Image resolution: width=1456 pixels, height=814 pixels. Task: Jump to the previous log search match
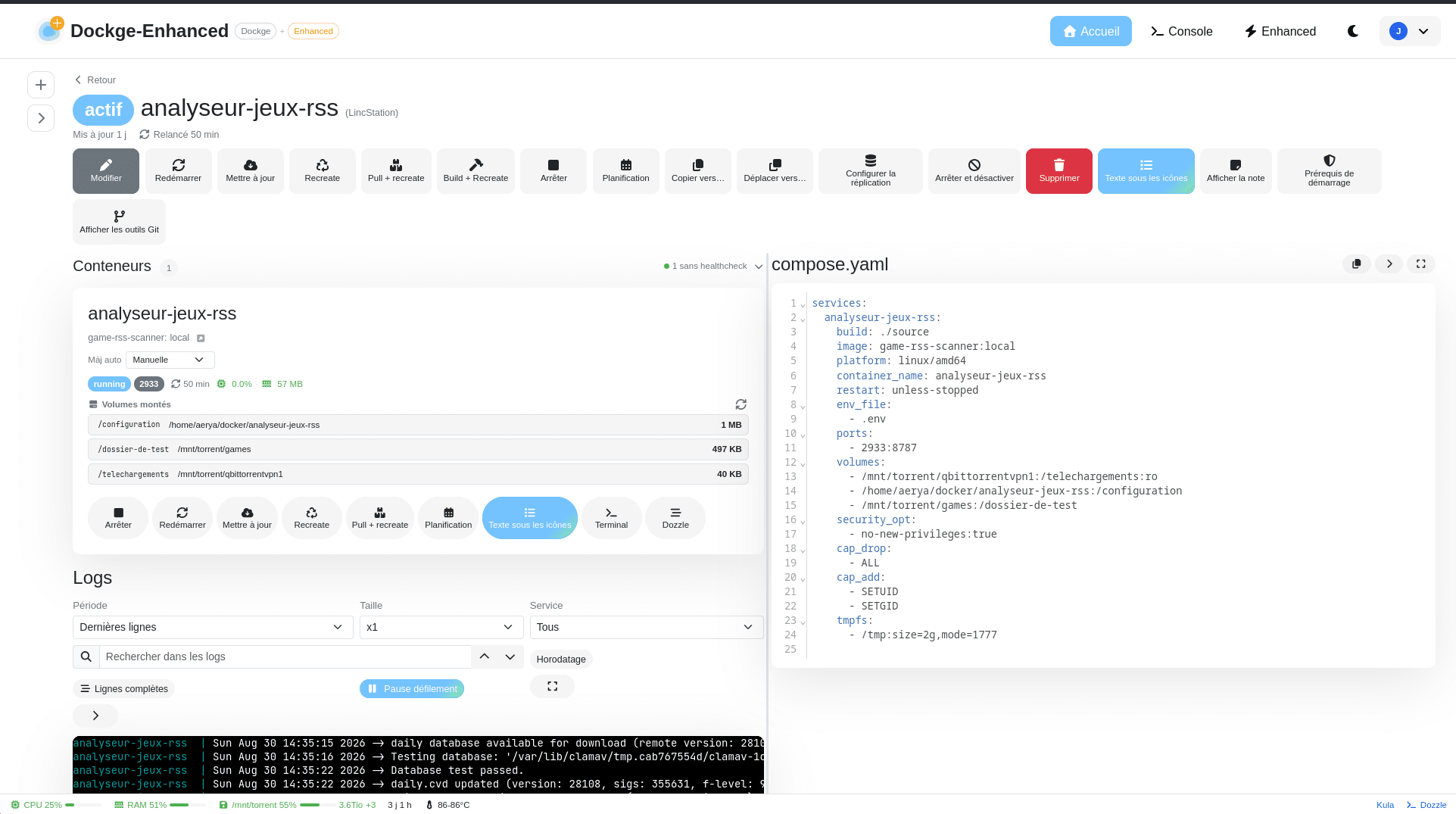pyautogui.click(x=485, y=657)
